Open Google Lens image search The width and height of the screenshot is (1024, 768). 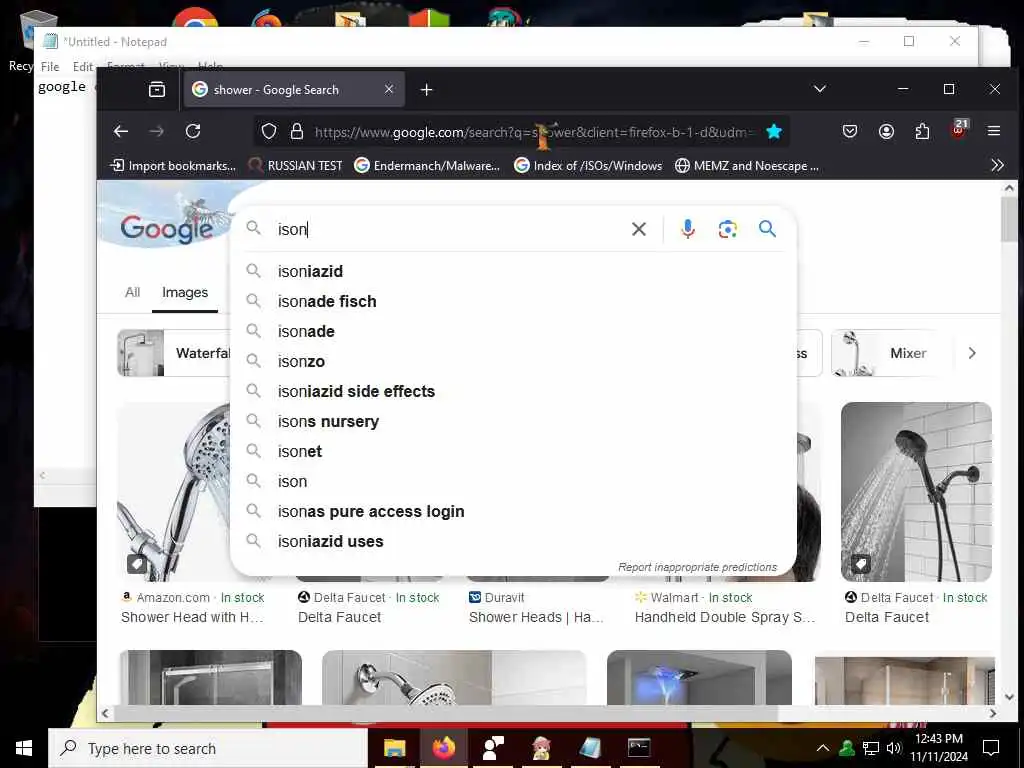[728, 229]
